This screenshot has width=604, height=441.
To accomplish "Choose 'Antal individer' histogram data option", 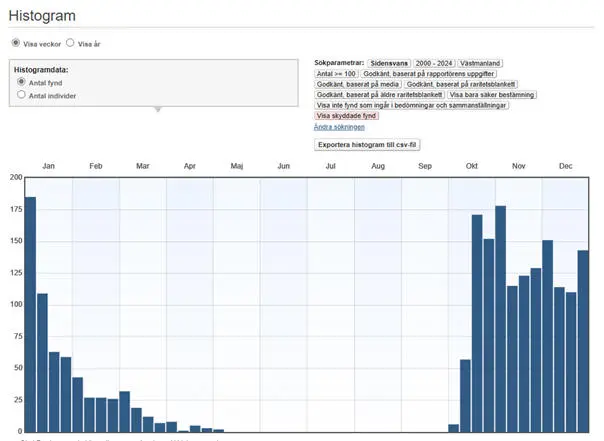I will [x=23, y=95].
